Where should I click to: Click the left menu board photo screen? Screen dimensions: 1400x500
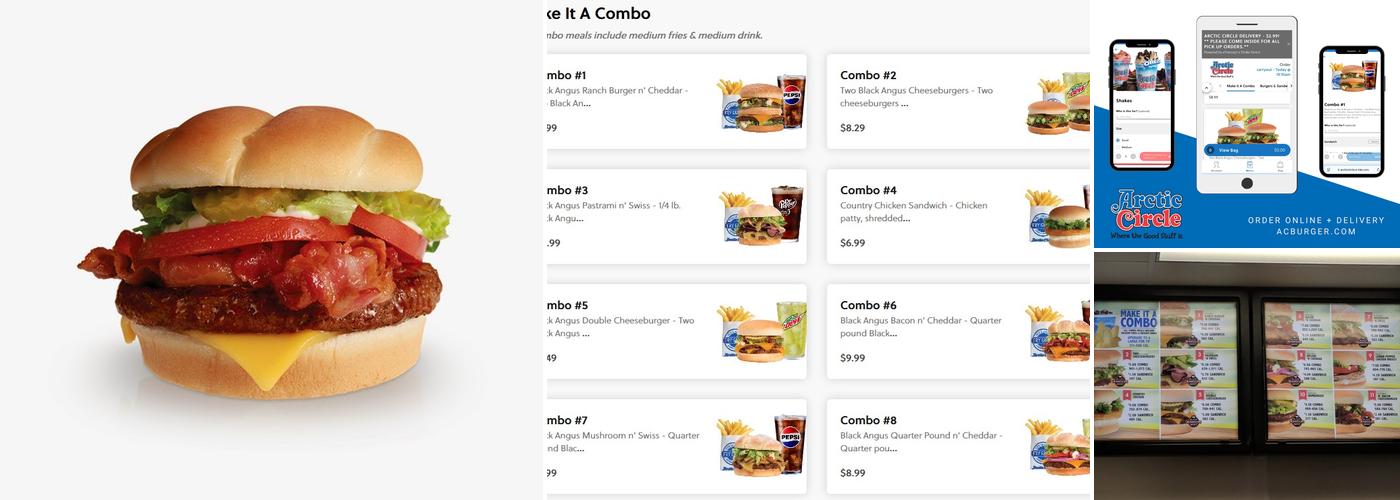[x=1166, y=370]
